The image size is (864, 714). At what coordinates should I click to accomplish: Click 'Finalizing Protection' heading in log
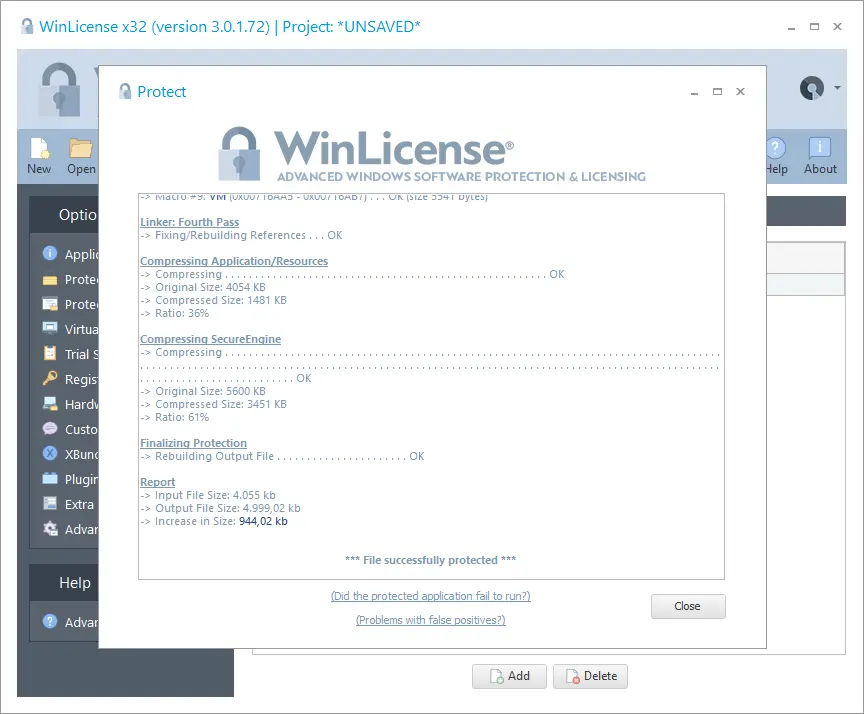[x=193, y=443]
